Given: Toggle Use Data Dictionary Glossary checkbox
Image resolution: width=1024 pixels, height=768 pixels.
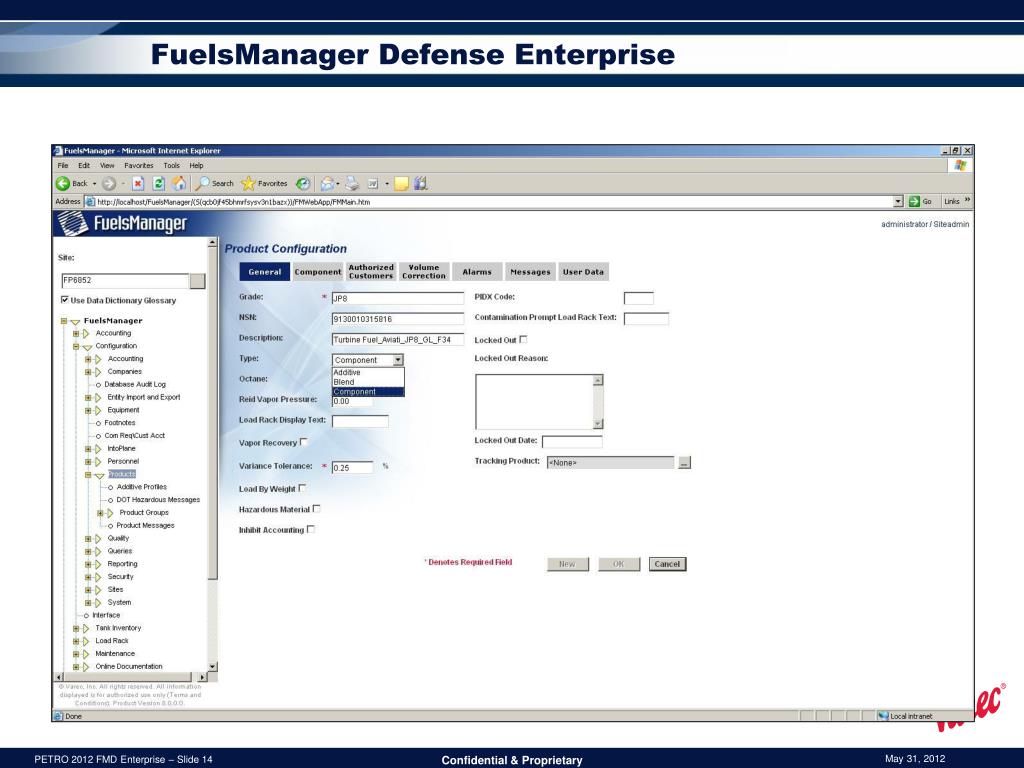Looking at the screenshot, I should (x=64, y=300).
